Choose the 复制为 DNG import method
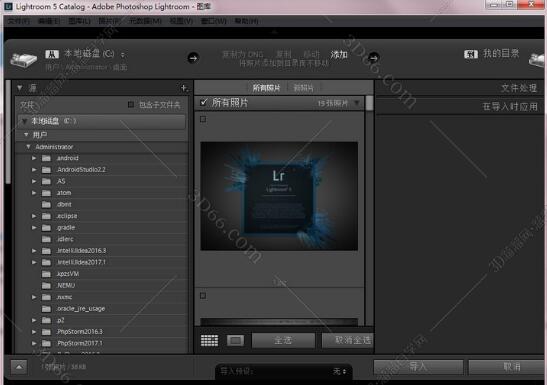547x385 pixels. pyautogui.click(x=243, y=55)
